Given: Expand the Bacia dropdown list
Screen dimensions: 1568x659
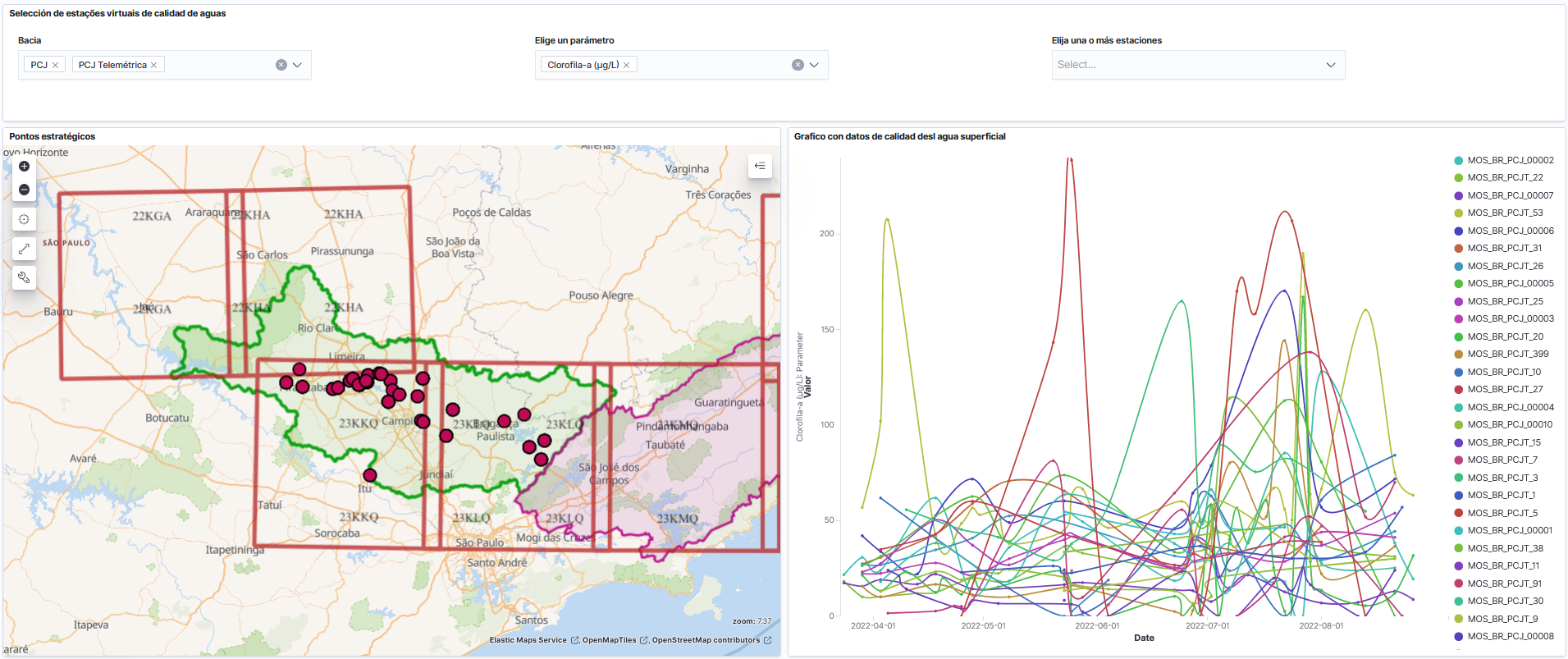Looking at the screenshot, I should [x=297, y=65].
